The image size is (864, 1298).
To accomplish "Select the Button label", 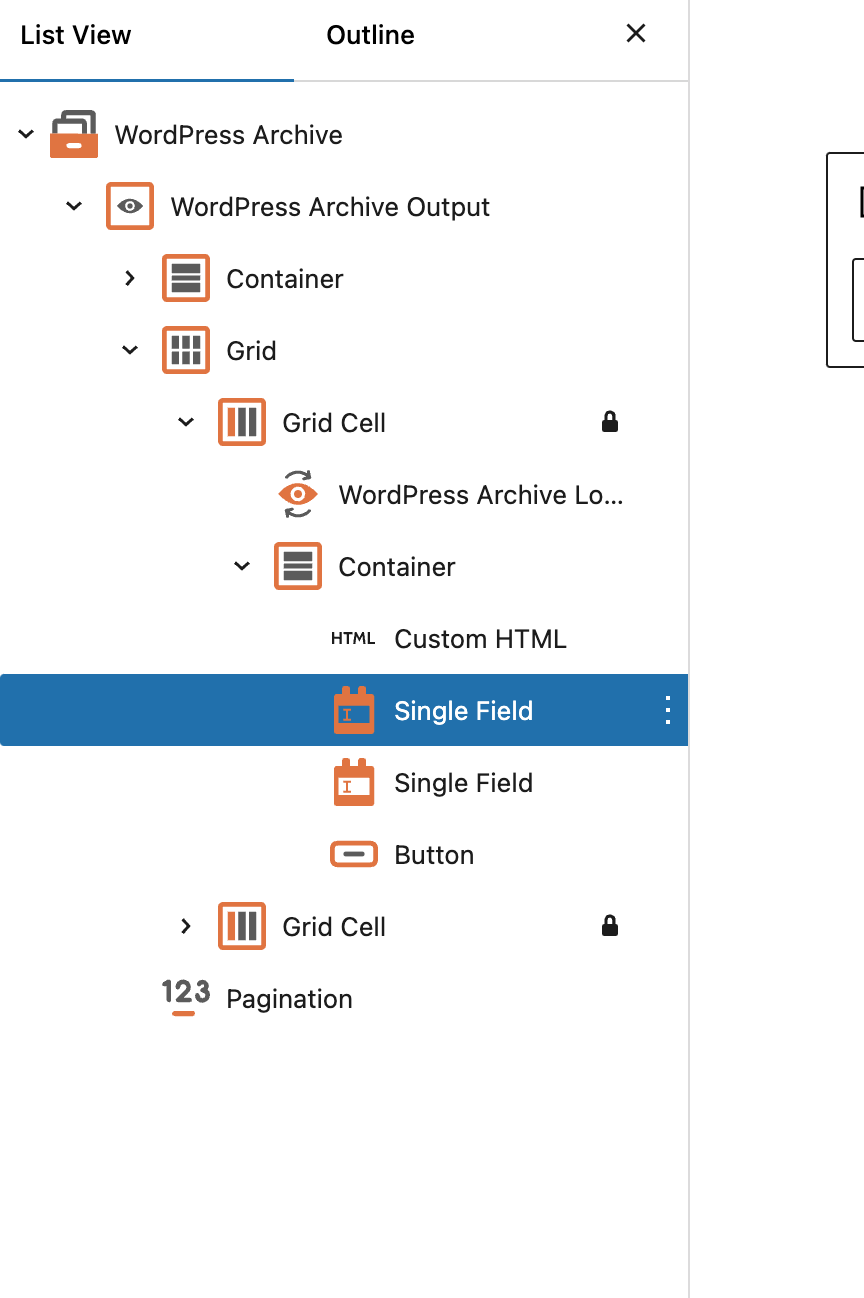I will [x=435, y=855].
